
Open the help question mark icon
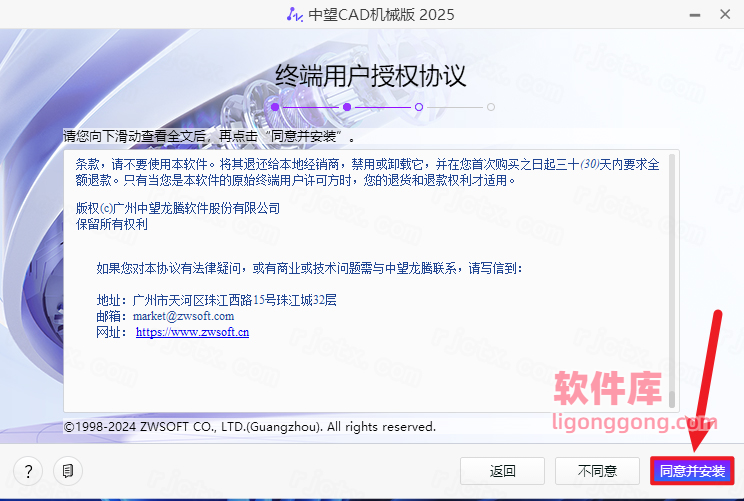pos(28,471)
